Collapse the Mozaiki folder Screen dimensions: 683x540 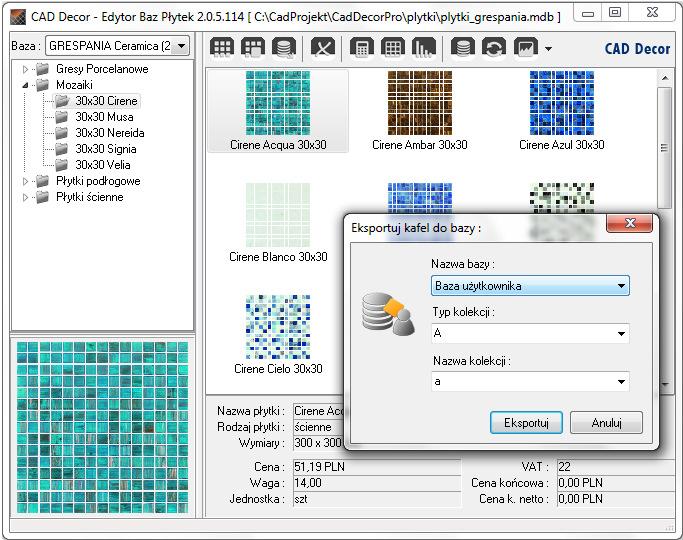pos(25,85)
